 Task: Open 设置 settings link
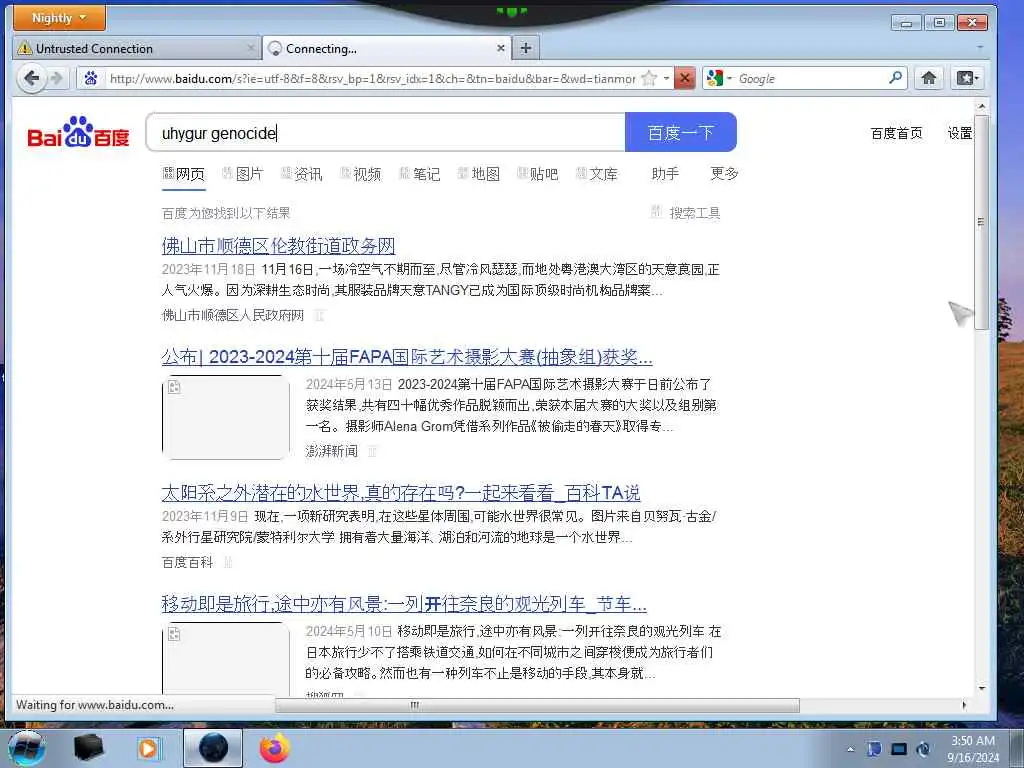pos(959,133)
